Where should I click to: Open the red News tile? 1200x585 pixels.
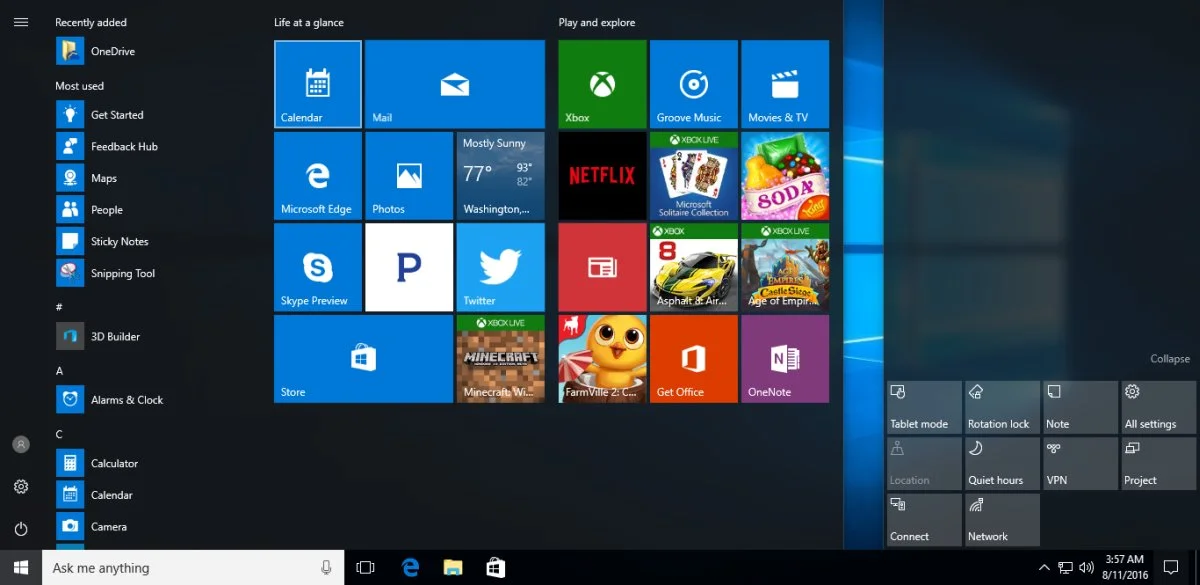[602, 267]
